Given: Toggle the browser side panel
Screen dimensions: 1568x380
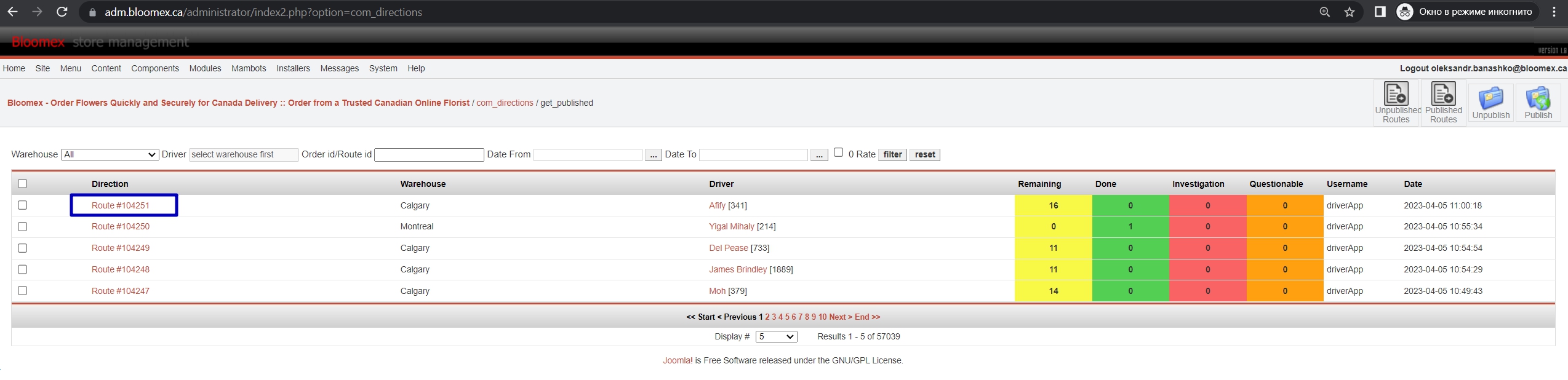Looking at the screenshot, I should click(x=1380, y=12).
